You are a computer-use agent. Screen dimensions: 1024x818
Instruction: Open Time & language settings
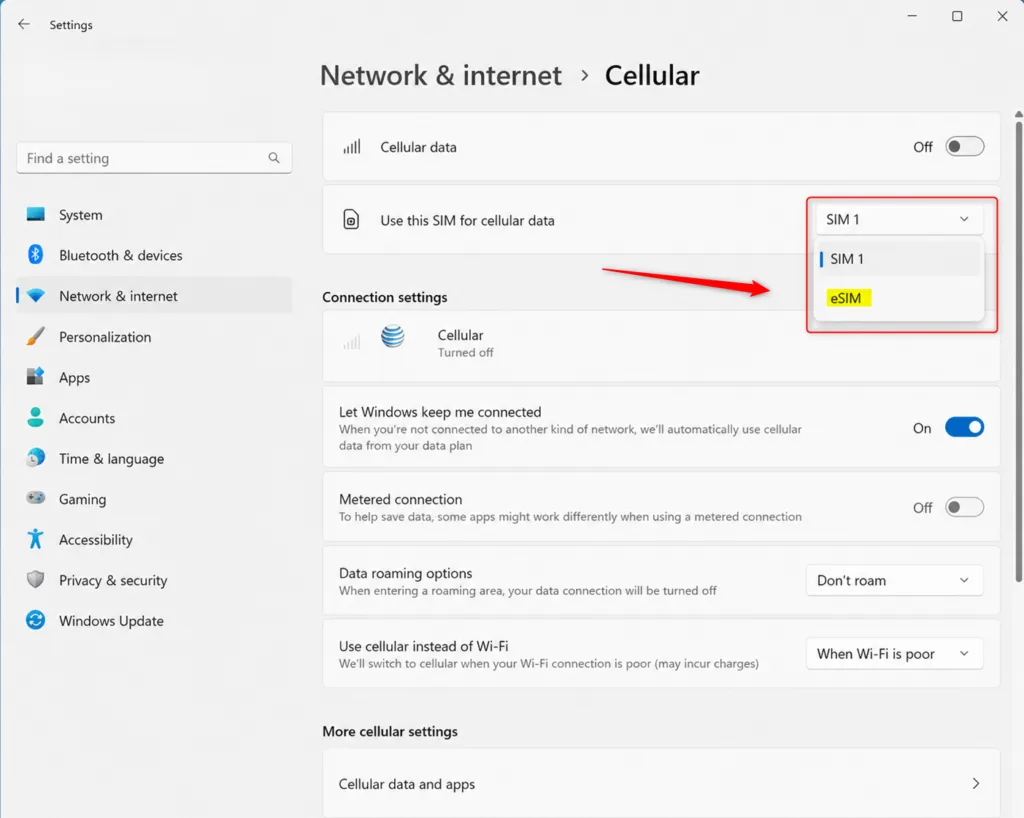(154, 458)
